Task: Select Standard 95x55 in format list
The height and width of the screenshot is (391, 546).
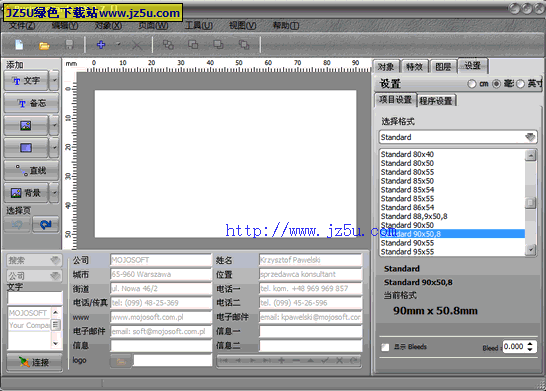Action: [452, 252]
